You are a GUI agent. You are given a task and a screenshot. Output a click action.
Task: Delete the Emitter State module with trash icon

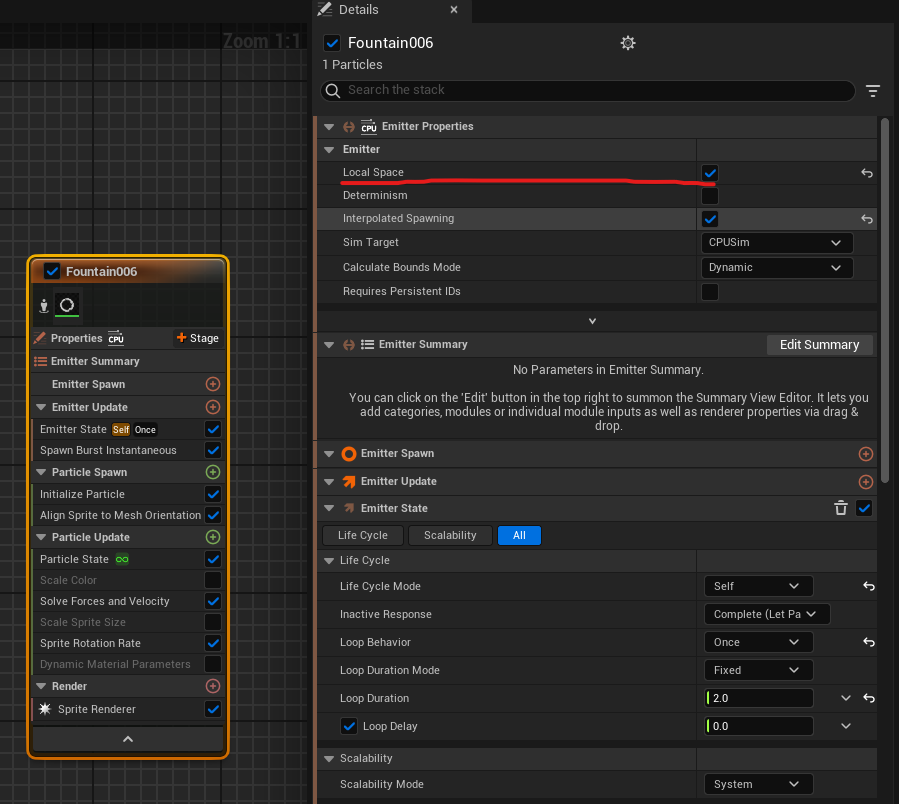[841, 508]
